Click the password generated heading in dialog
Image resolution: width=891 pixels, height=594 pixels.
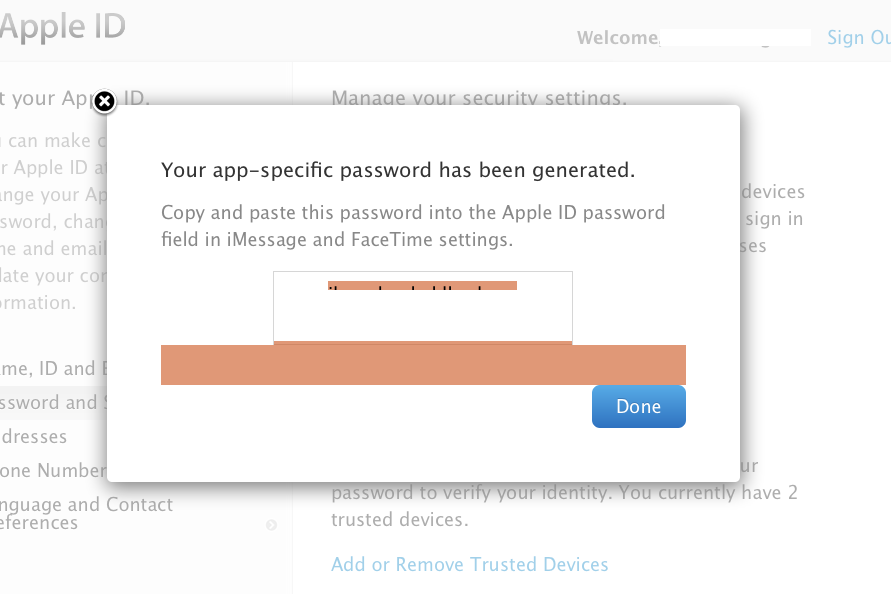[398, 171]
